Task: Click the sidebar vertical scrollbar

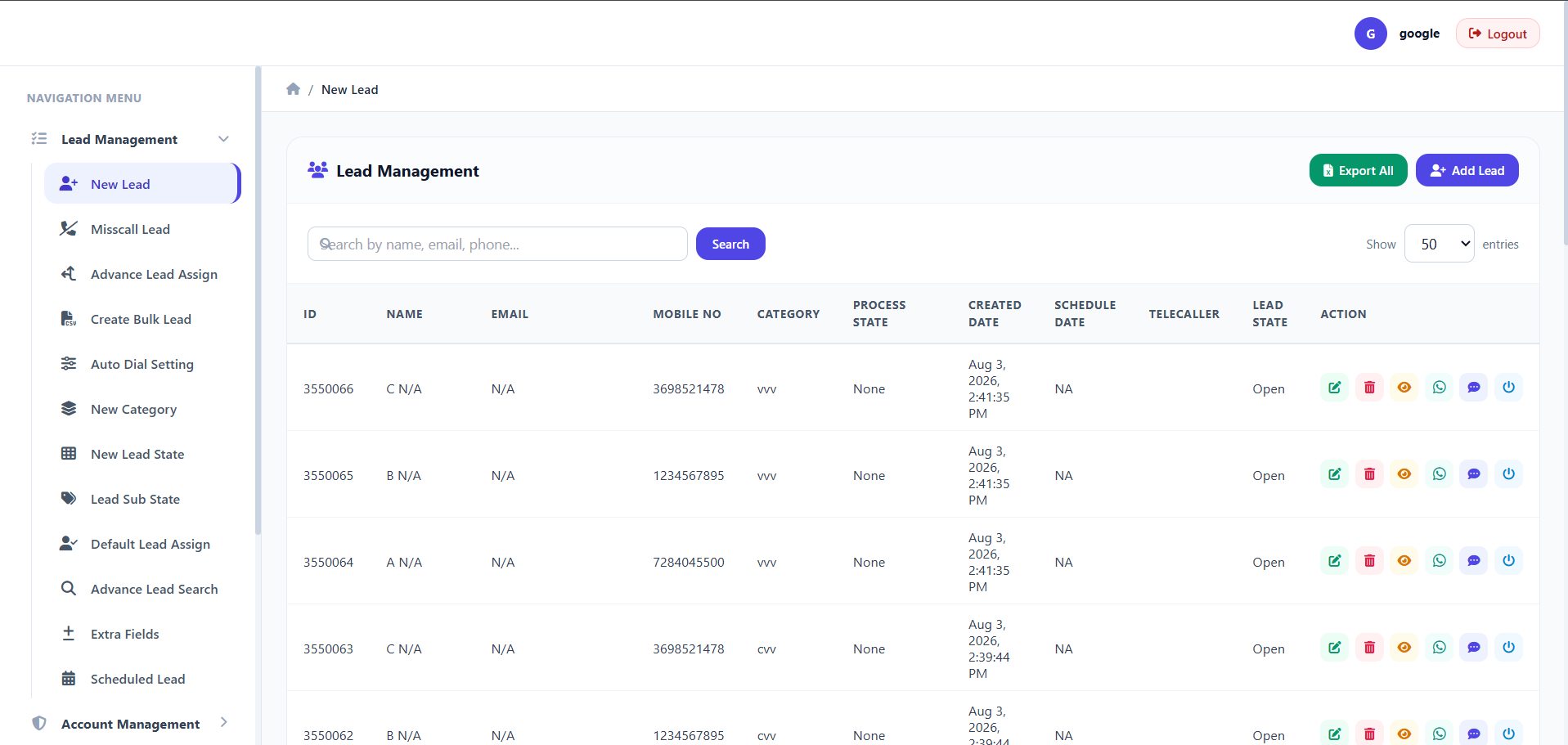Action: [x=258, y=300]
